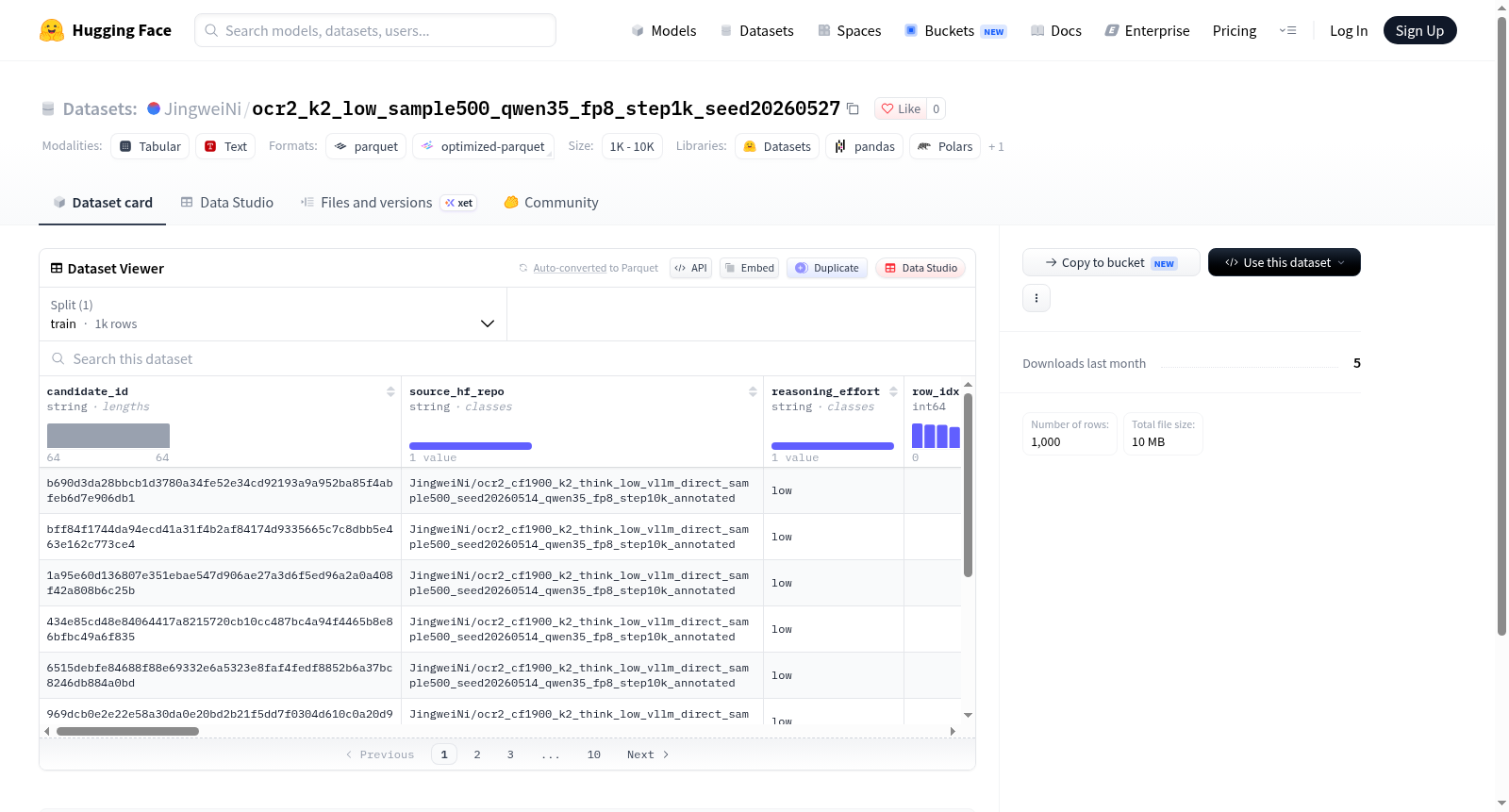Click candidate_id cell starting 1a95e60d
Viewport: 1509px width, 812px height.
[221, 583]
